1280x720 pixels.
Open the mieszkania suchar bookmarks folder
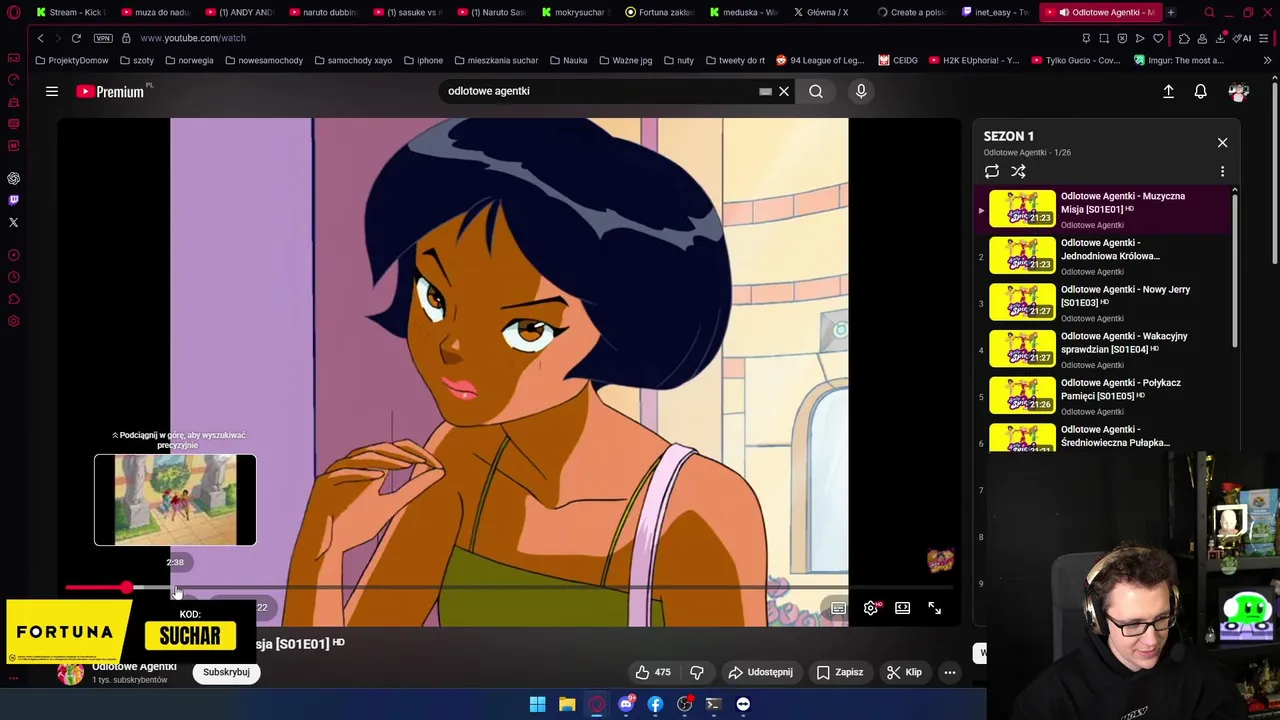click(495, 60)
